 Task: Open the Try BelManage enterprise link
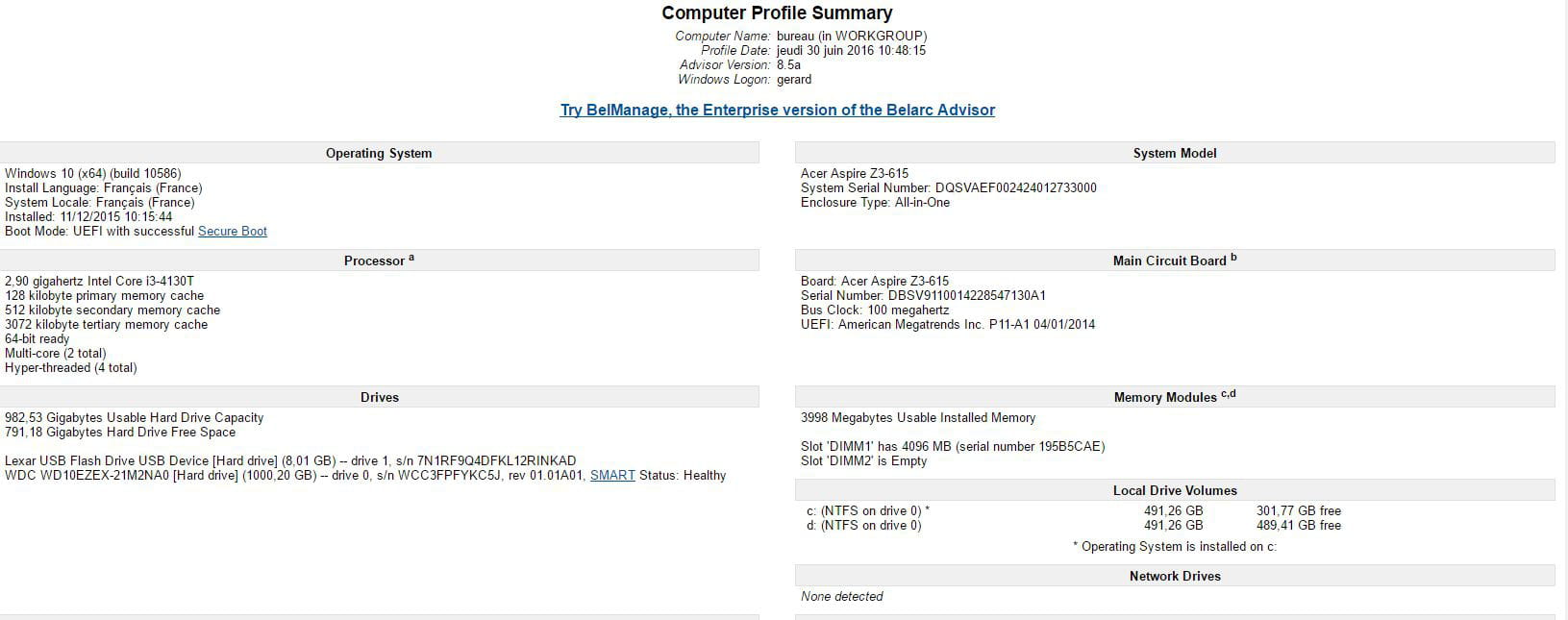[x=777, y=110]
